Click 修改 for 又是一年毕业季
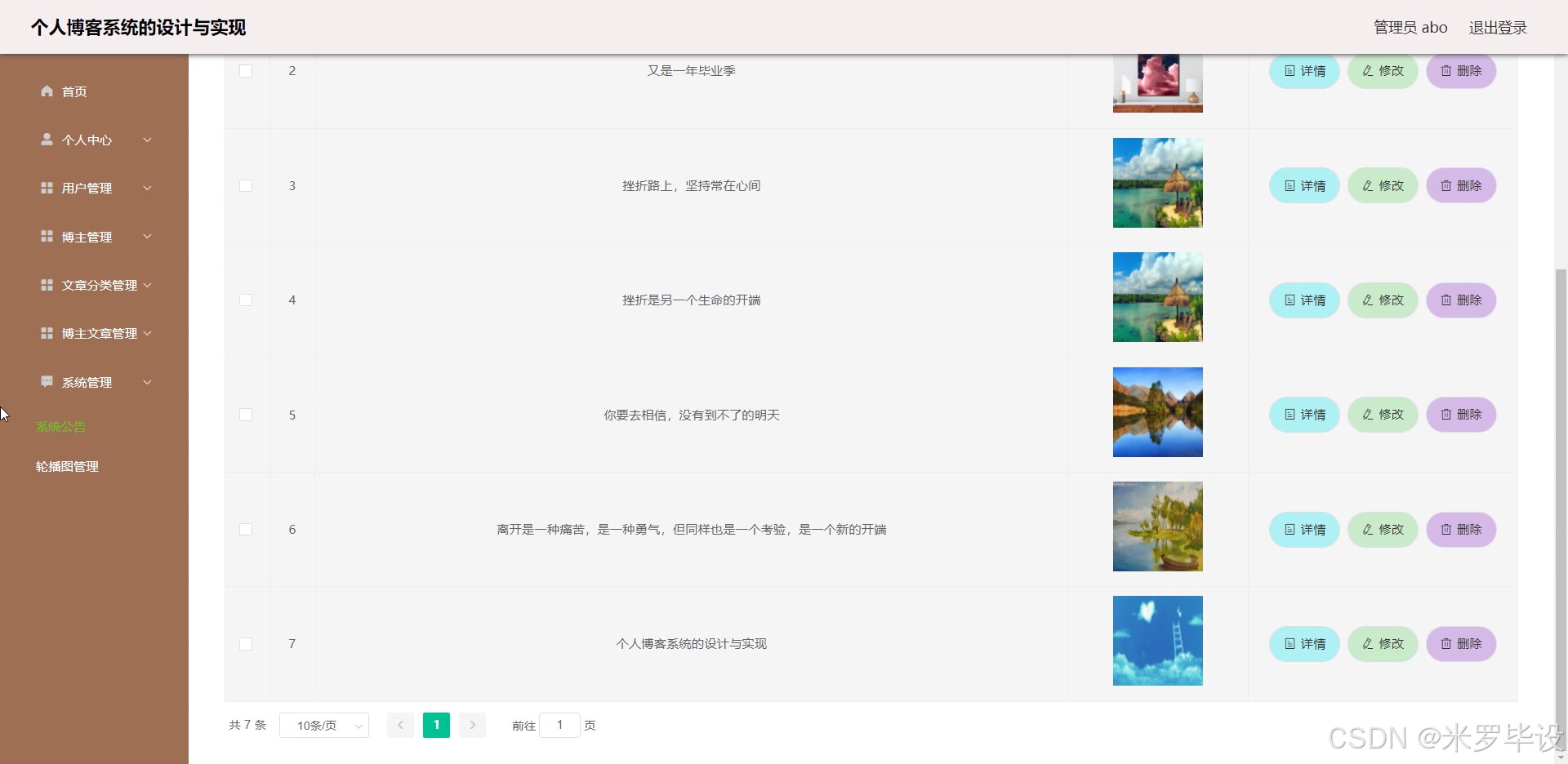Screen dimensions: 1568x764 [x=1383, y=71]
